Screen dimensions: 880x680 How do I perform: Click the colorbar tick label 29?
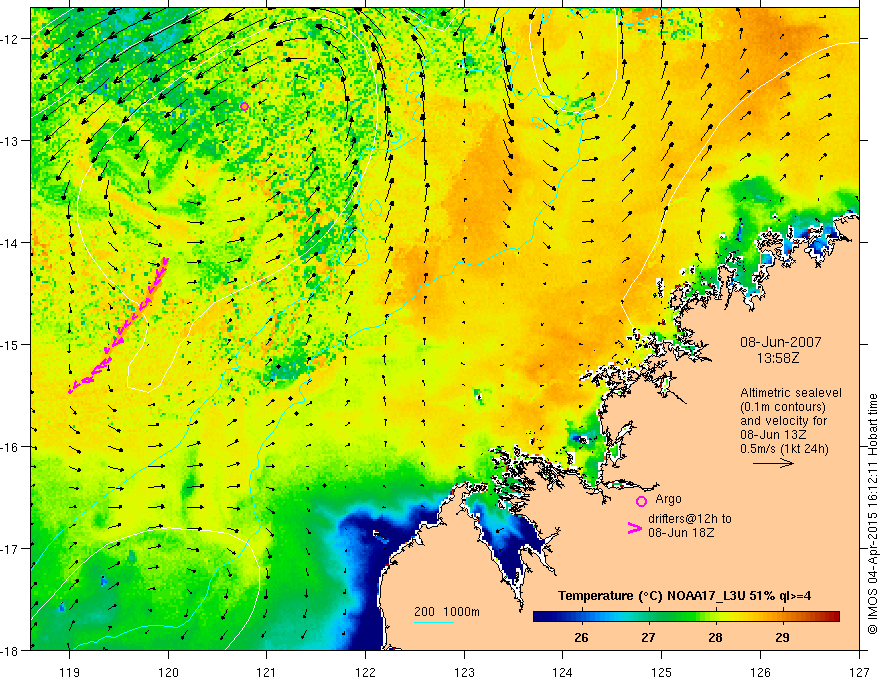coord(782,638)
